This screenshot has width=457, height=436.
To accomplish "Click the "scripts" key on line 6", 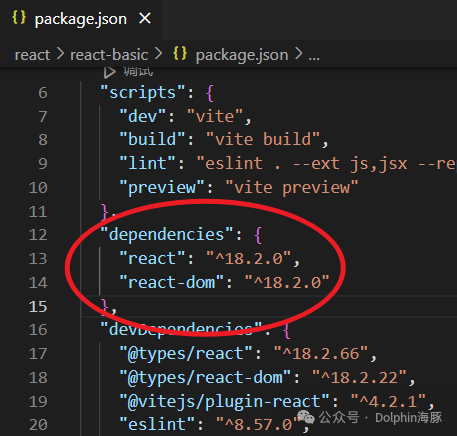I will (143, 92).
